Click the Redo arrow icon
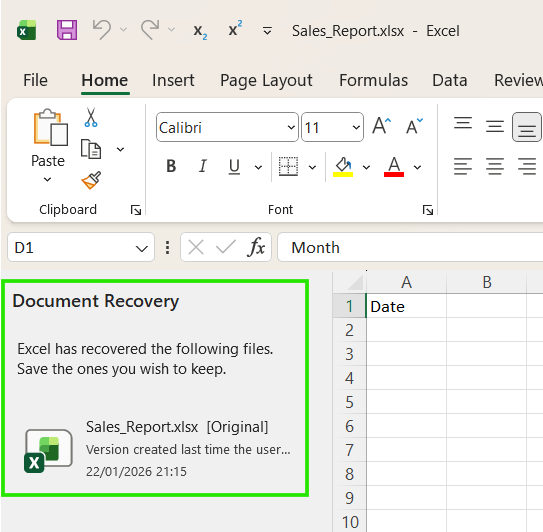Image resolution: width=543 pixels, height=532 pixels. pos(150,30)
